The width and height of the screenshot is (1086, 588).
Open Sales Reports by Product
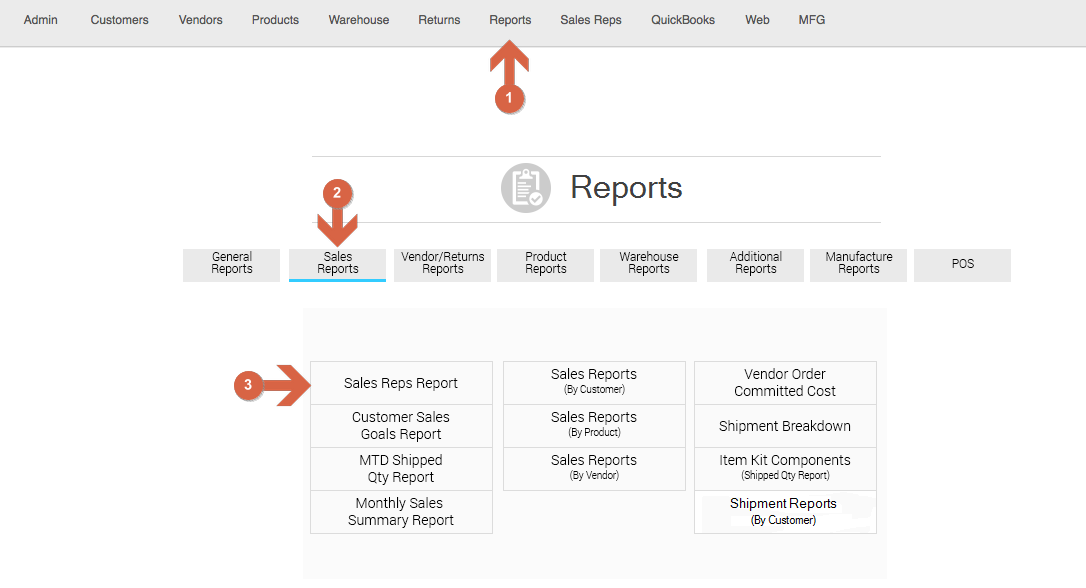(x=594, y=426)
